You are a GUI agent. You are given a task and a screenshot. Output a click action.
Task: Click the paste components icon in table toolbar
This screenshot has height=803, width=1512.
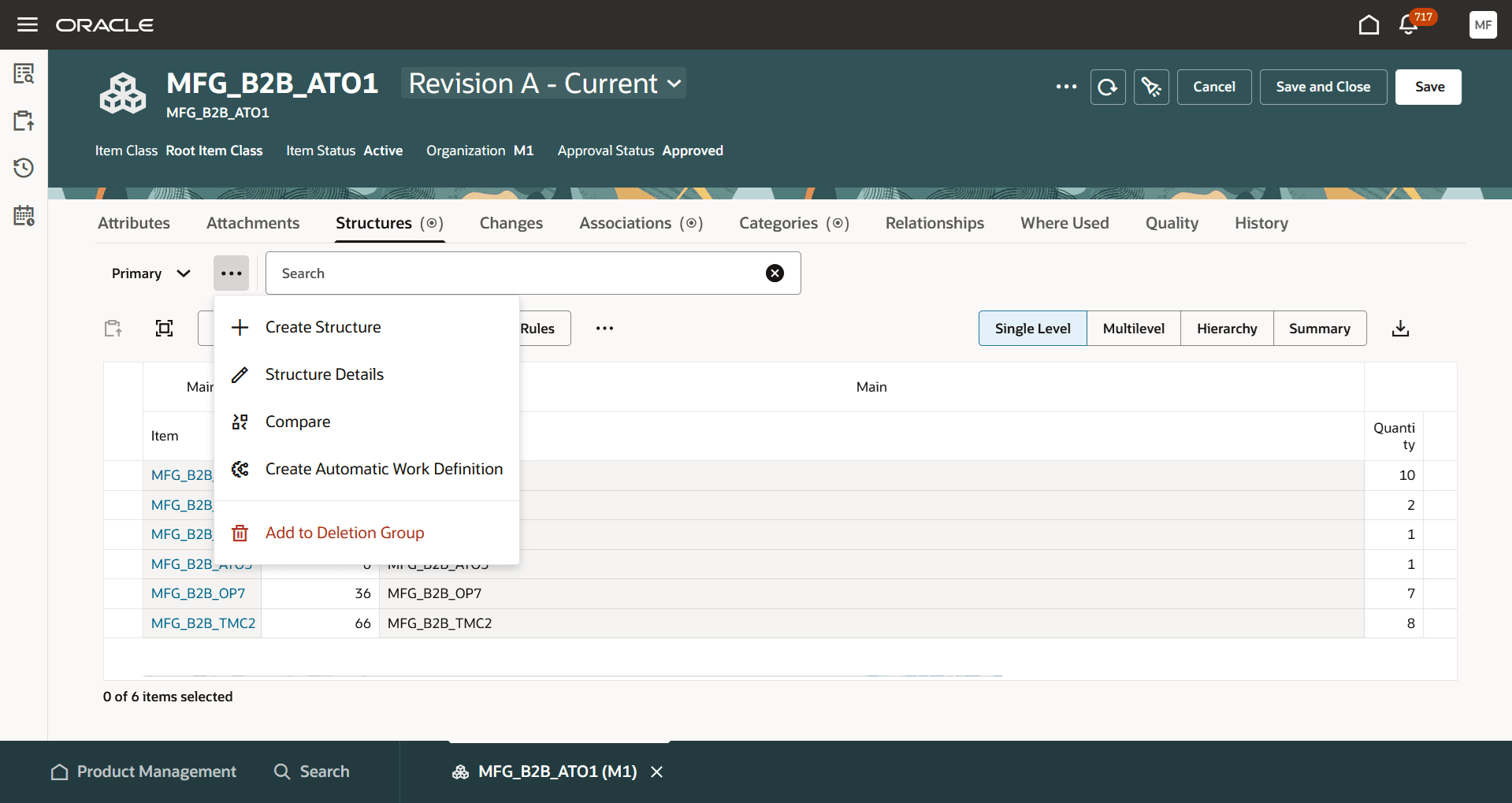[x=113, y=329]
